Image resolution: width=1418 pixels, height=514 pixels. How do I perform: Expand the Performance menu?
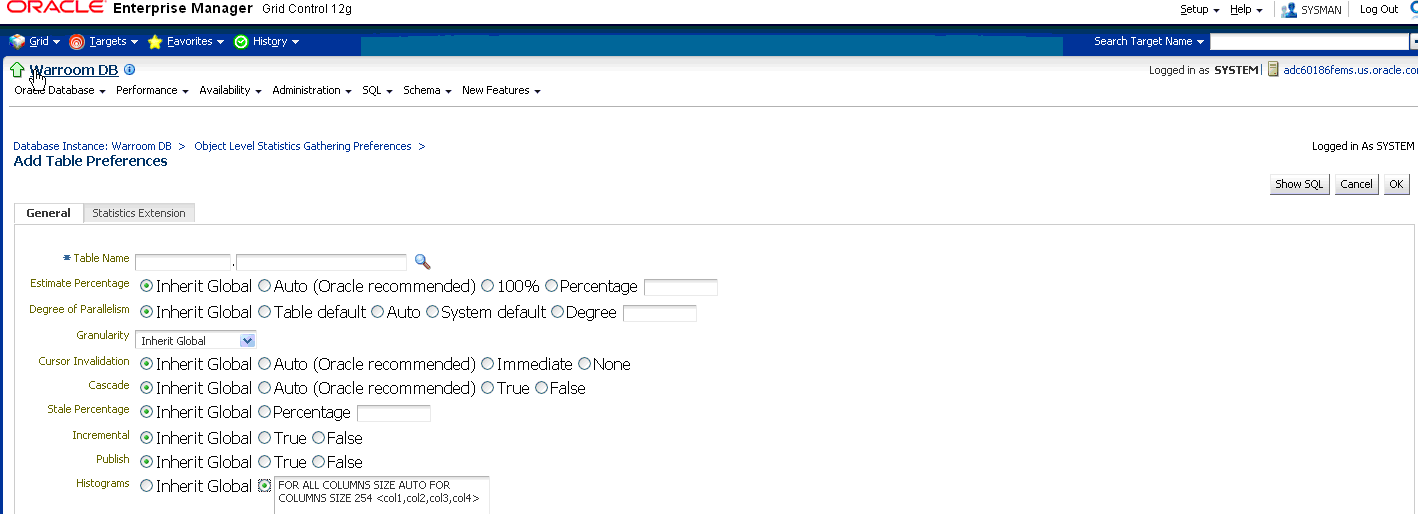(152, 90)
